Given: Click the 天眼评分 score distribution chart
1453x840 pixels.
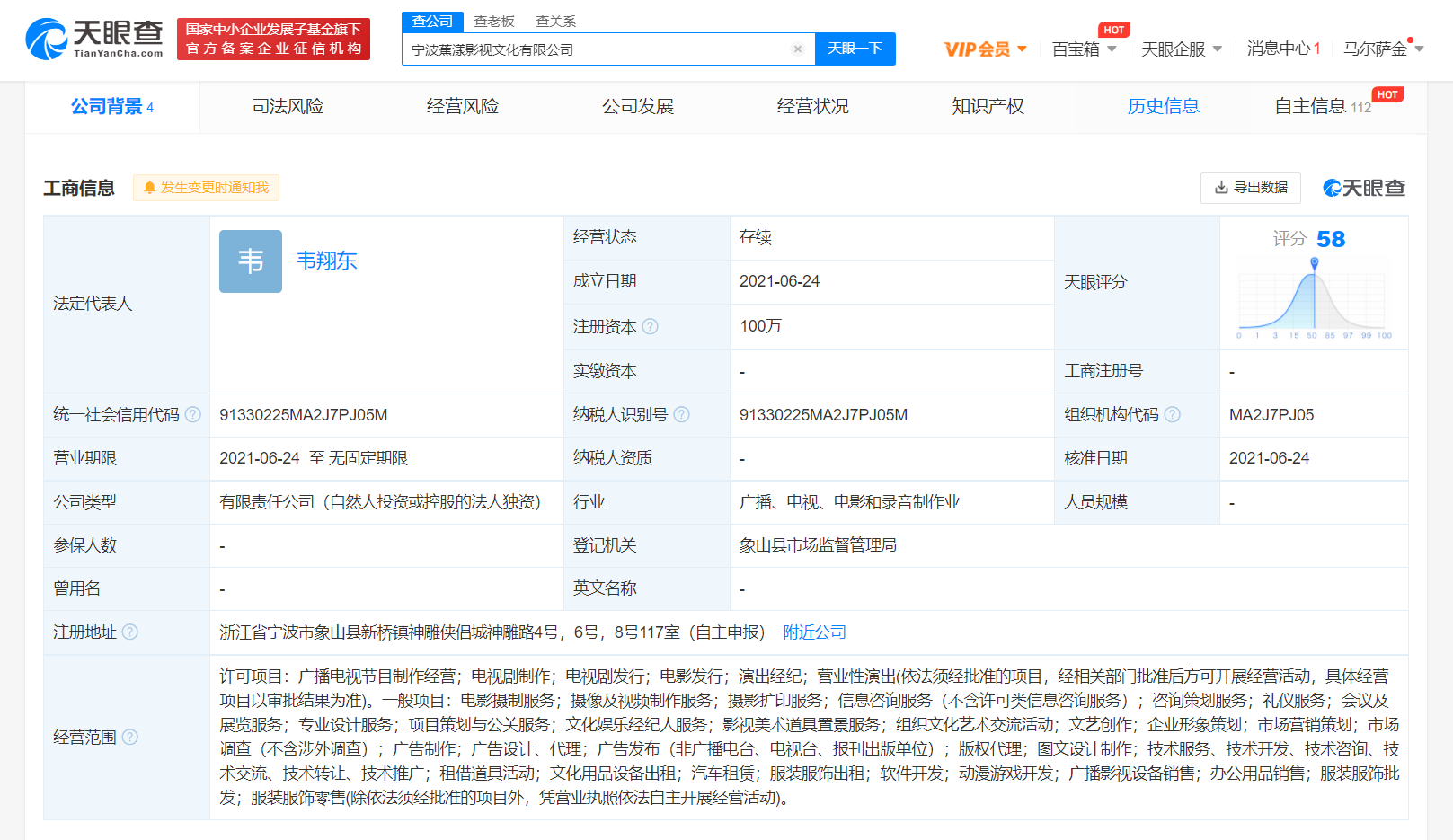Looking at the screenshot, I should 1314,301.
